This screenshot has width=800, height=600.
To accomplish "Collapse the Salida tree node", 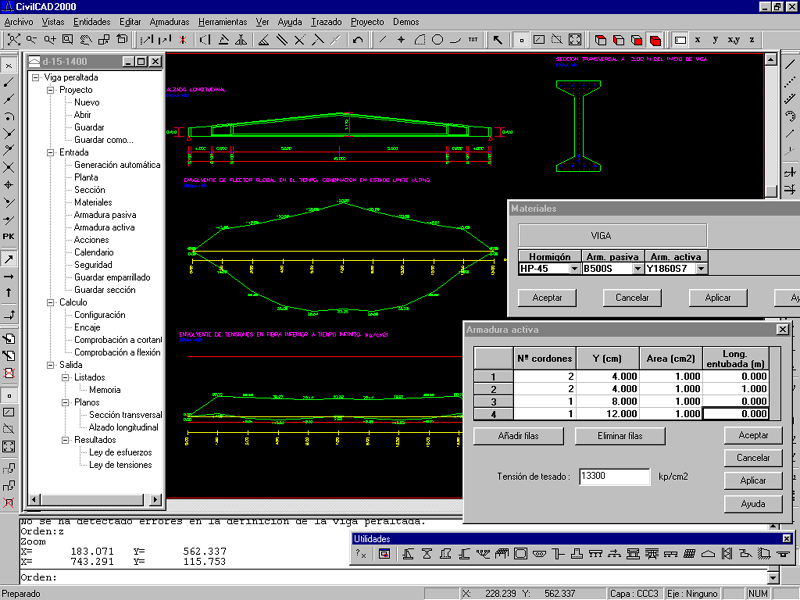I will coord(49,365).
